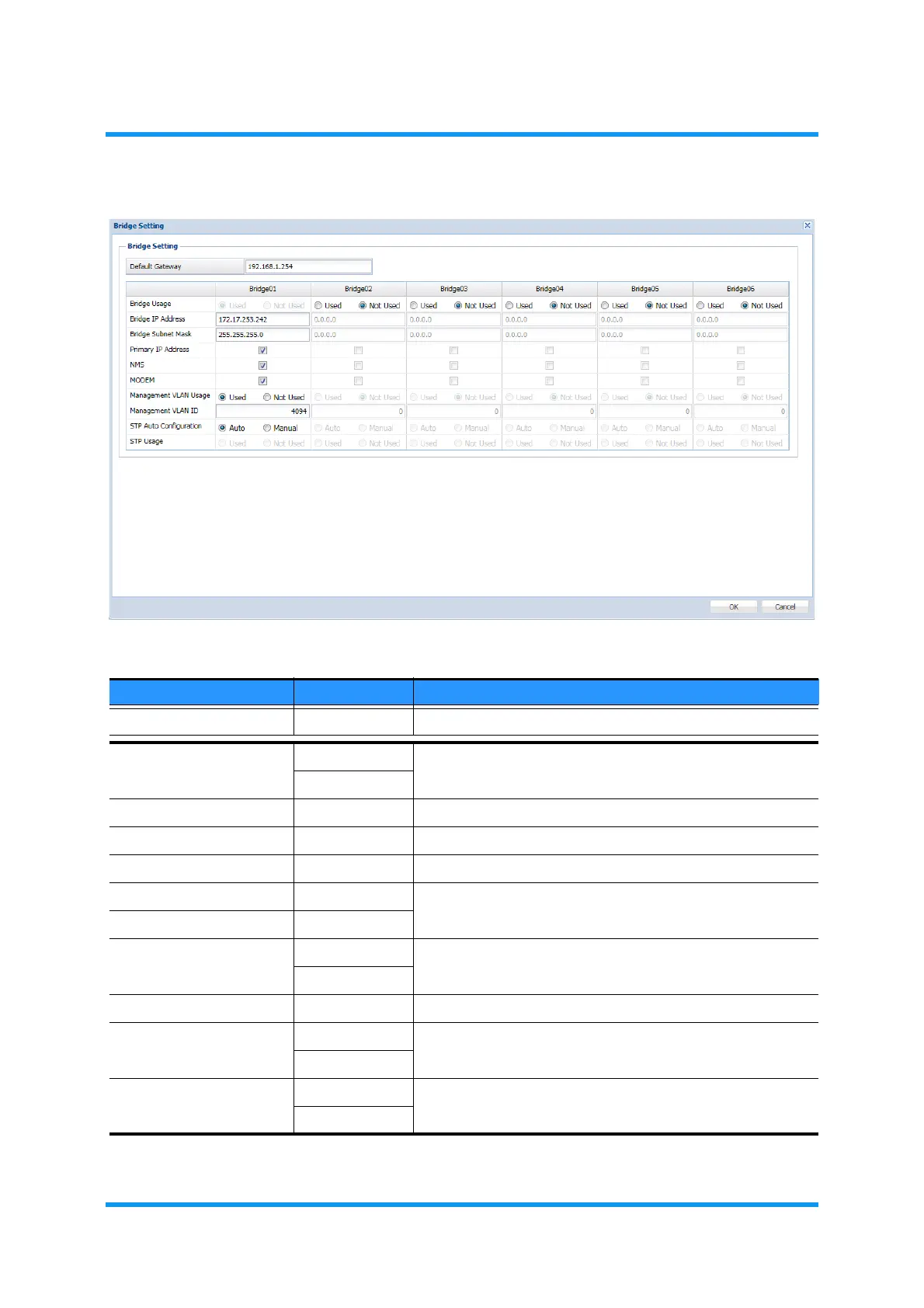The height and width of the screenshot is (1308, 924).
Task: Click Bridge04 Bridge Subnet Mask field
Action: [549, 335]
